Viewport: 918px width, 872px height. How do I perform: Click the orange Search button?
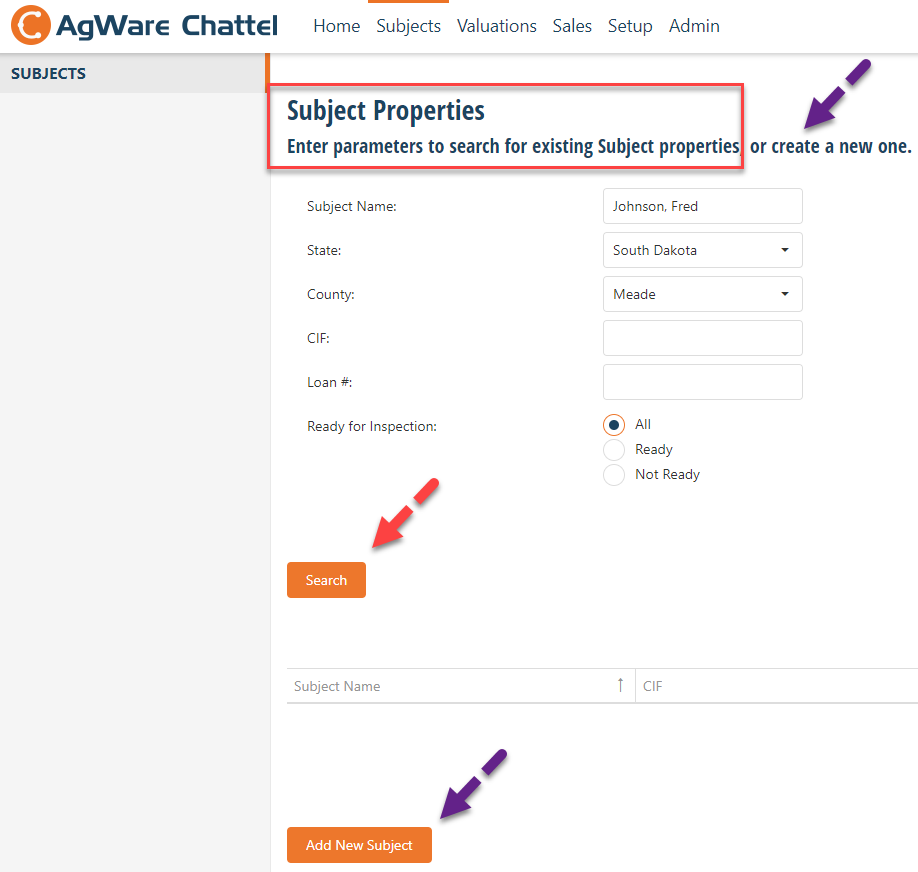point(326,580)
